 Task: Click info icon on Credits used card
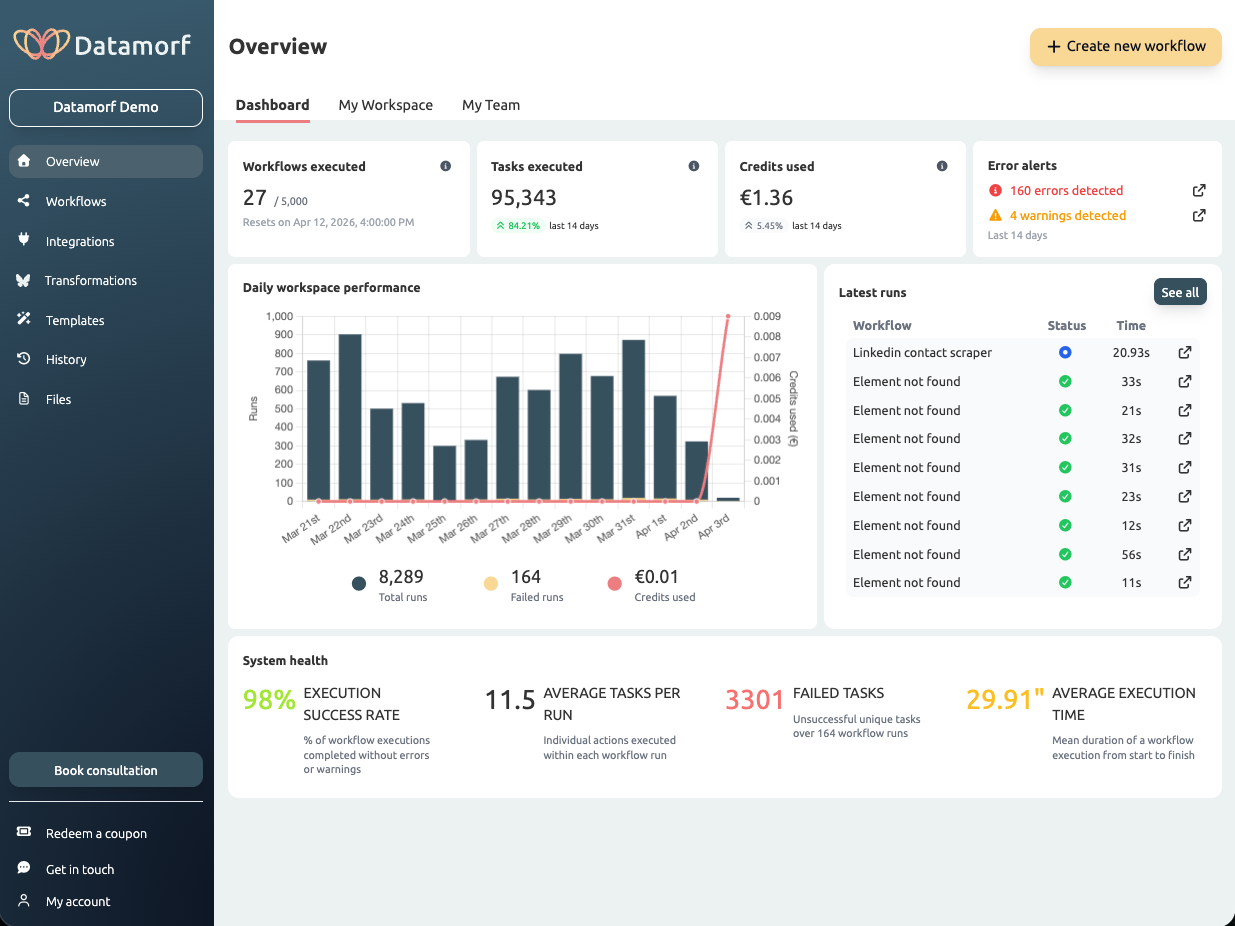pyautogui.click(x=942, y=166)
